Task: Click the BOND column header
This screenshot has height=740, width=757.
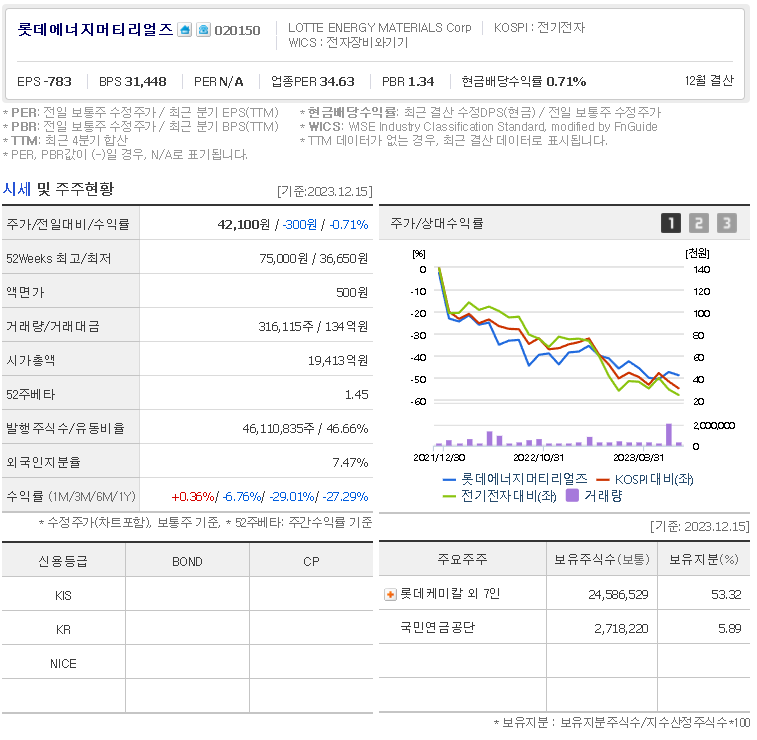Action: 187,561
